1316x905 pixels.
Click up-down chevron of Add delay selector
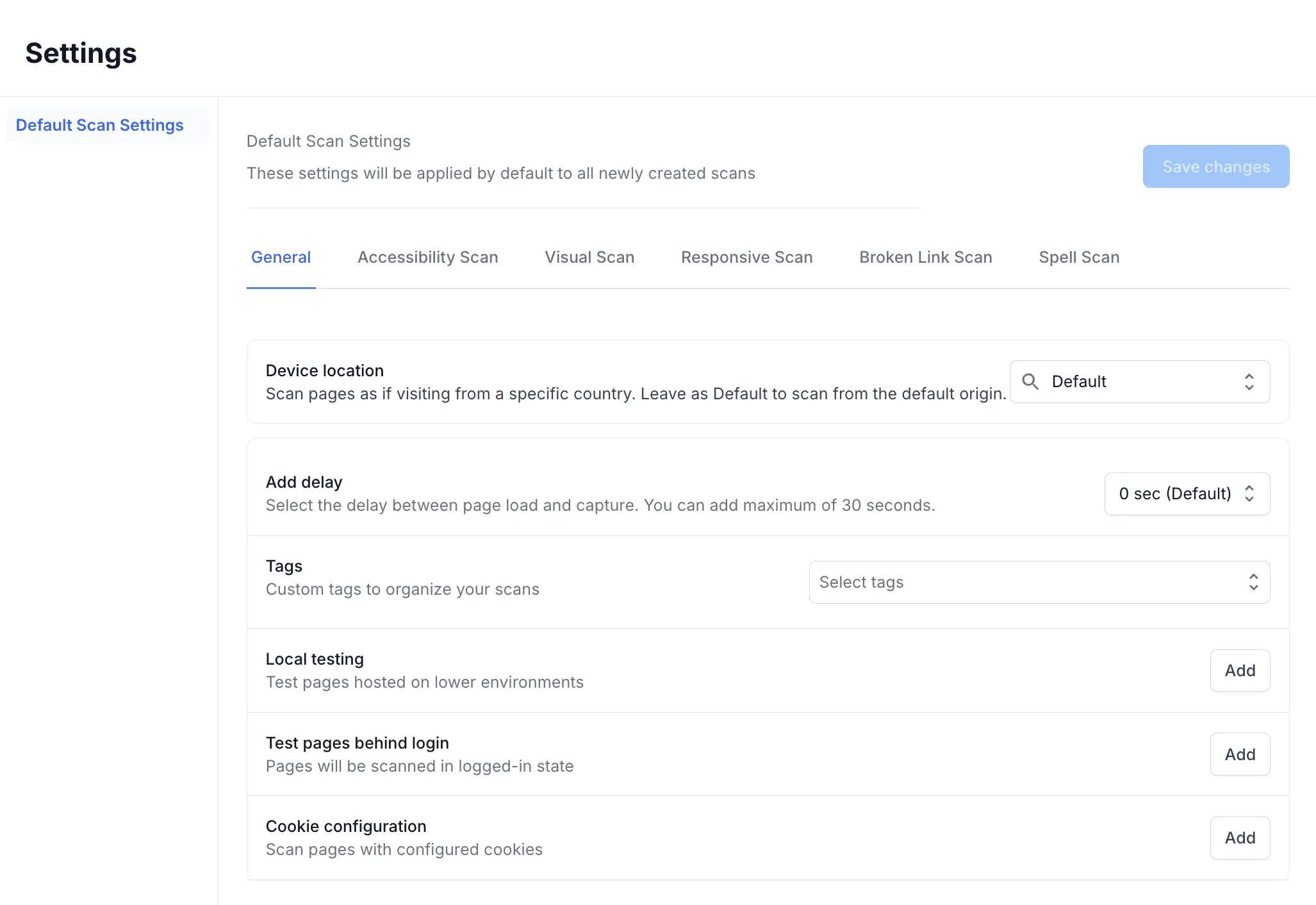tap(1249, 494)
